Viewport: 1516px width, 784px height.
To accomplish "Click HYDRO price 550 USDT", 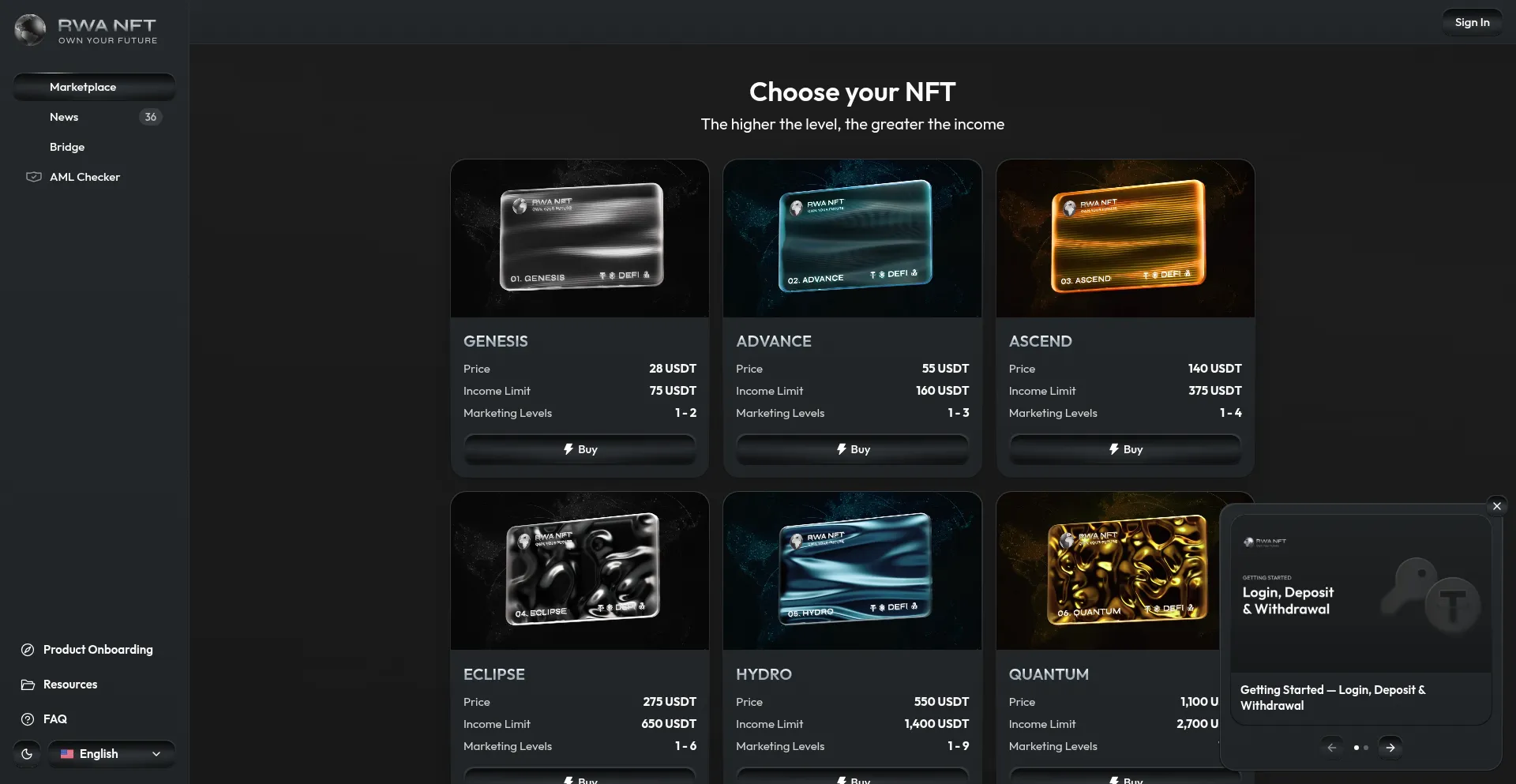I will click(941, 702).
